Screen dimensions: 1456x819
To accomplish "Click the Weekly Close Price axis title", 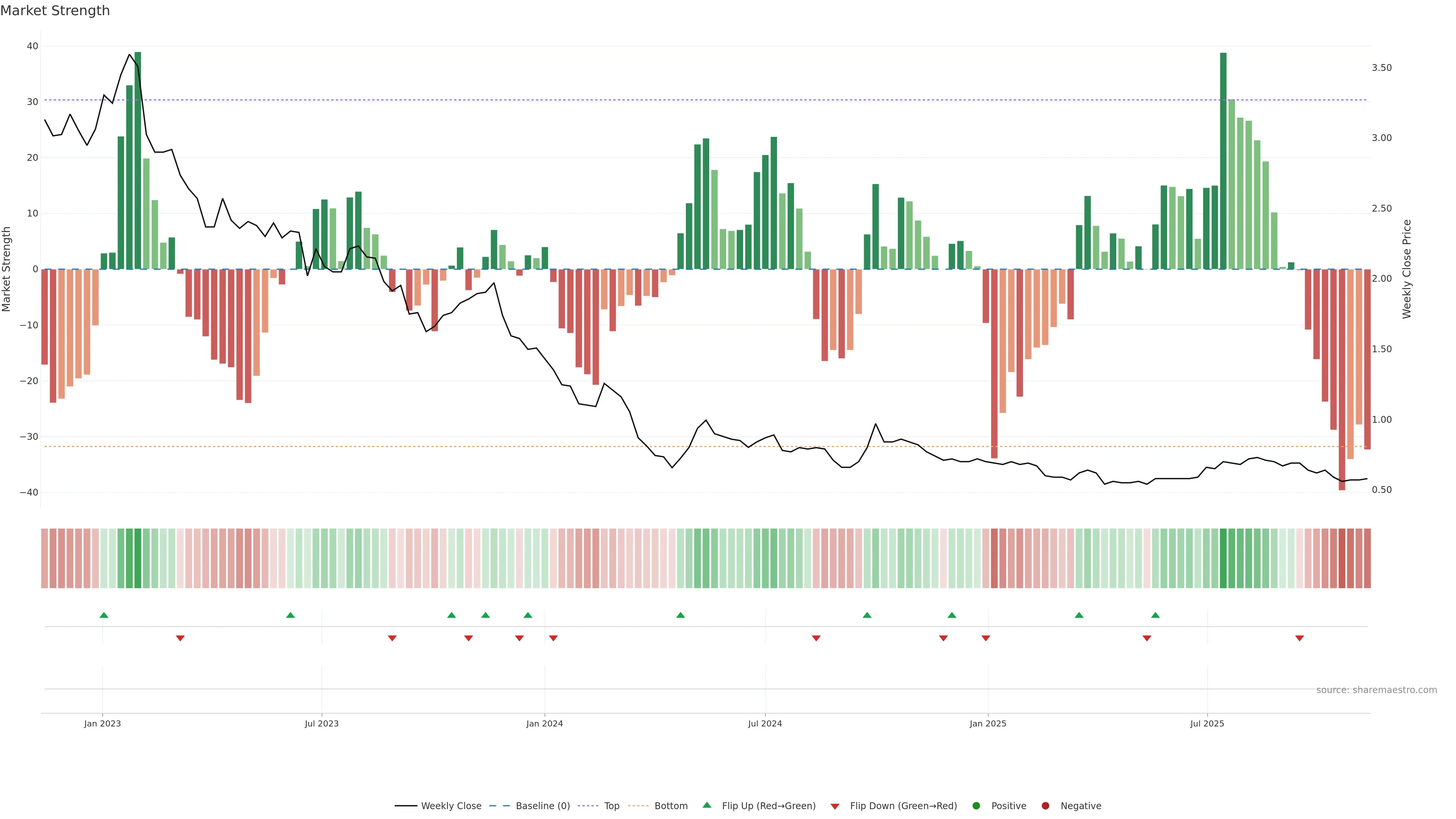I will [1407, 269].
